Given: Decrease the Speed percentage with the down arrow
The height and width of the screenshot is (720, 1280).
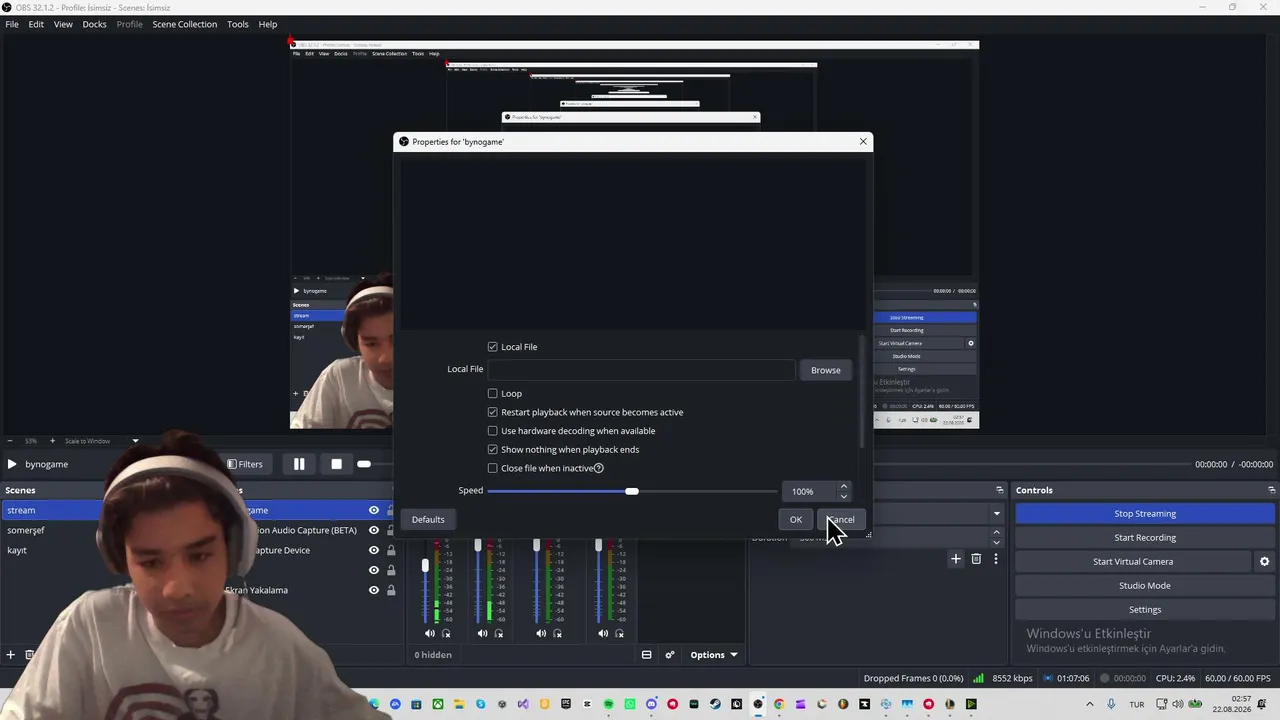Looking at the screenshot, I should click(x=844, y=496).
